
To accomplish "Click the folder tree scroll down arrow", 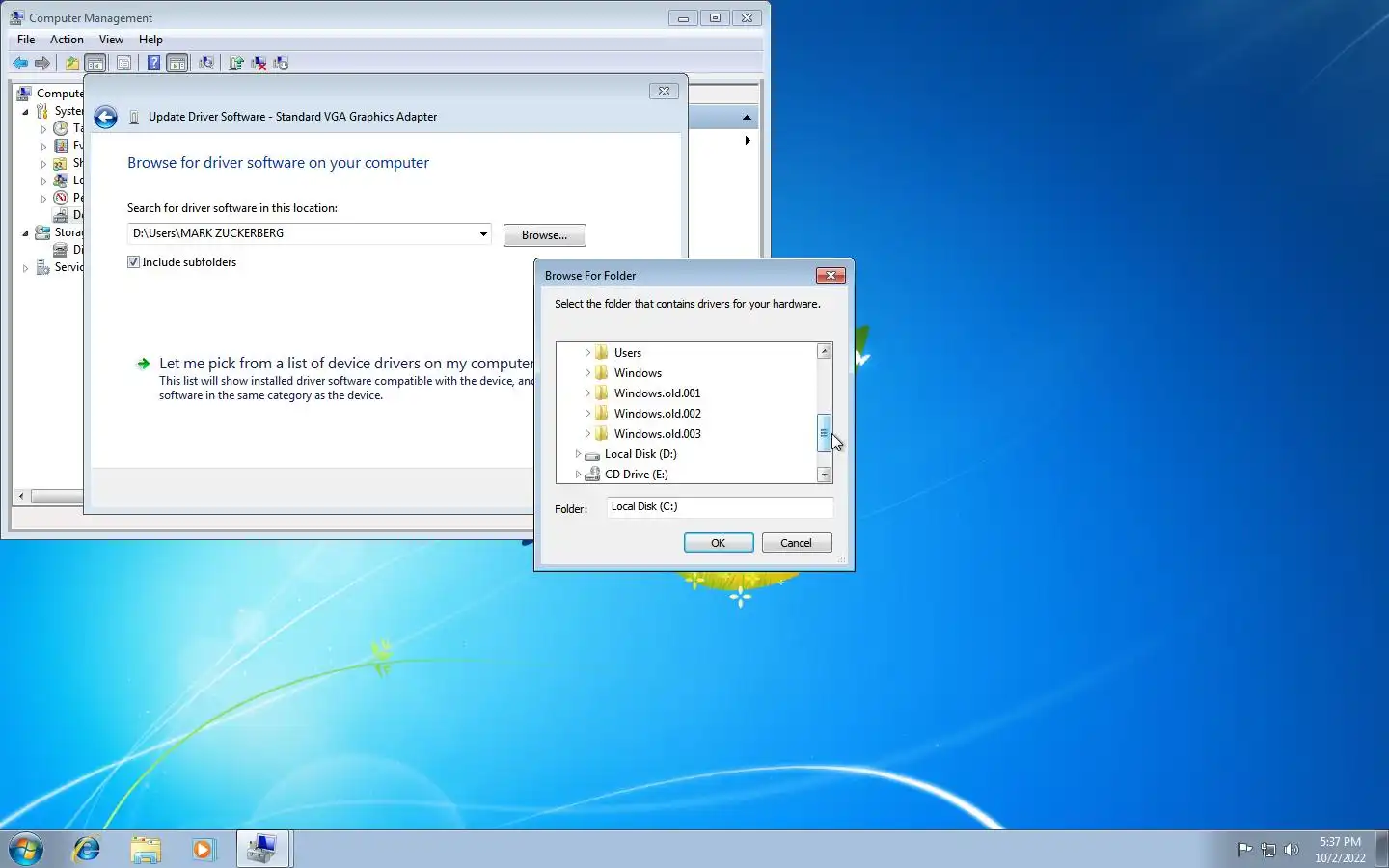I will pos(825,475).
